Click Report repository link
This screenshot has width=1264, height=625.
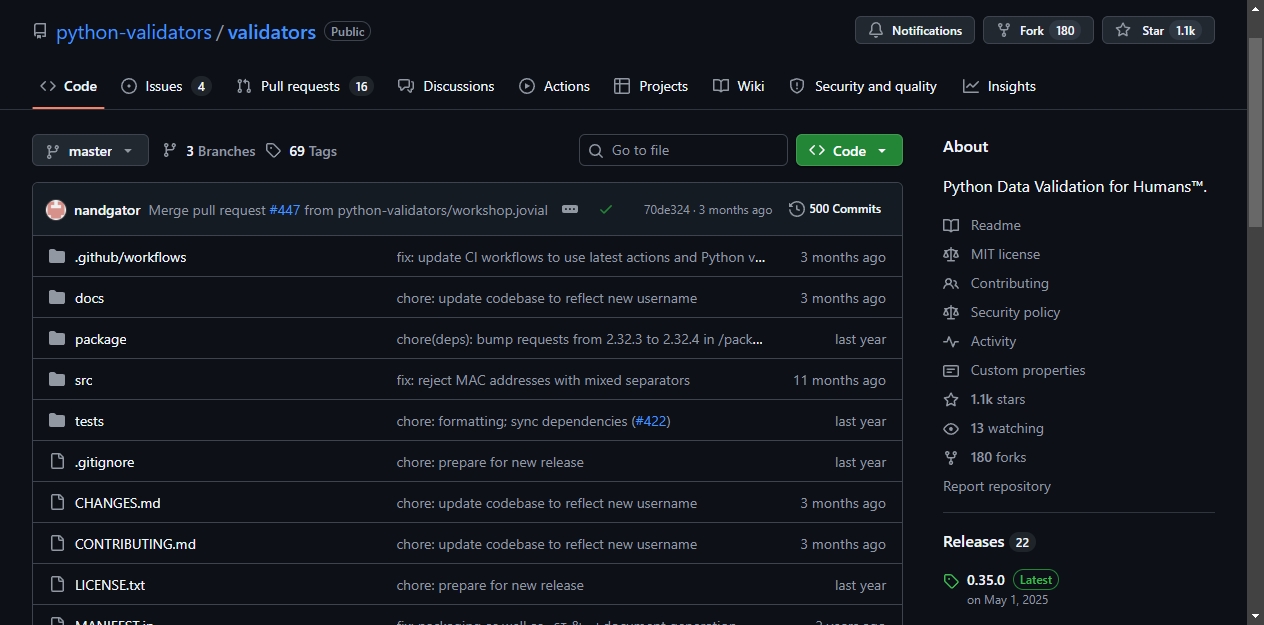tap(997, 486)
